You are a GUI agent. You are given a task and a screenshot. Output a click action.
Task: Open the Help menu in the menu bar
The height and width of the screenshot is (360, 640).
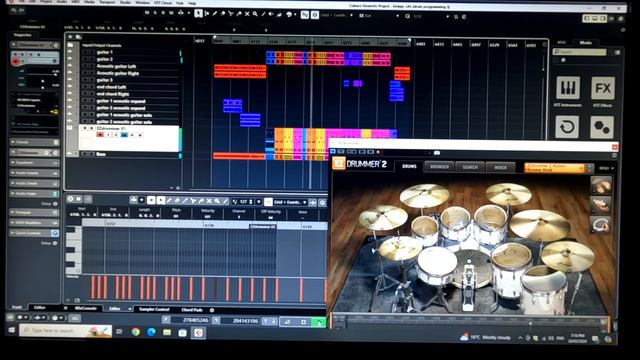192,3
